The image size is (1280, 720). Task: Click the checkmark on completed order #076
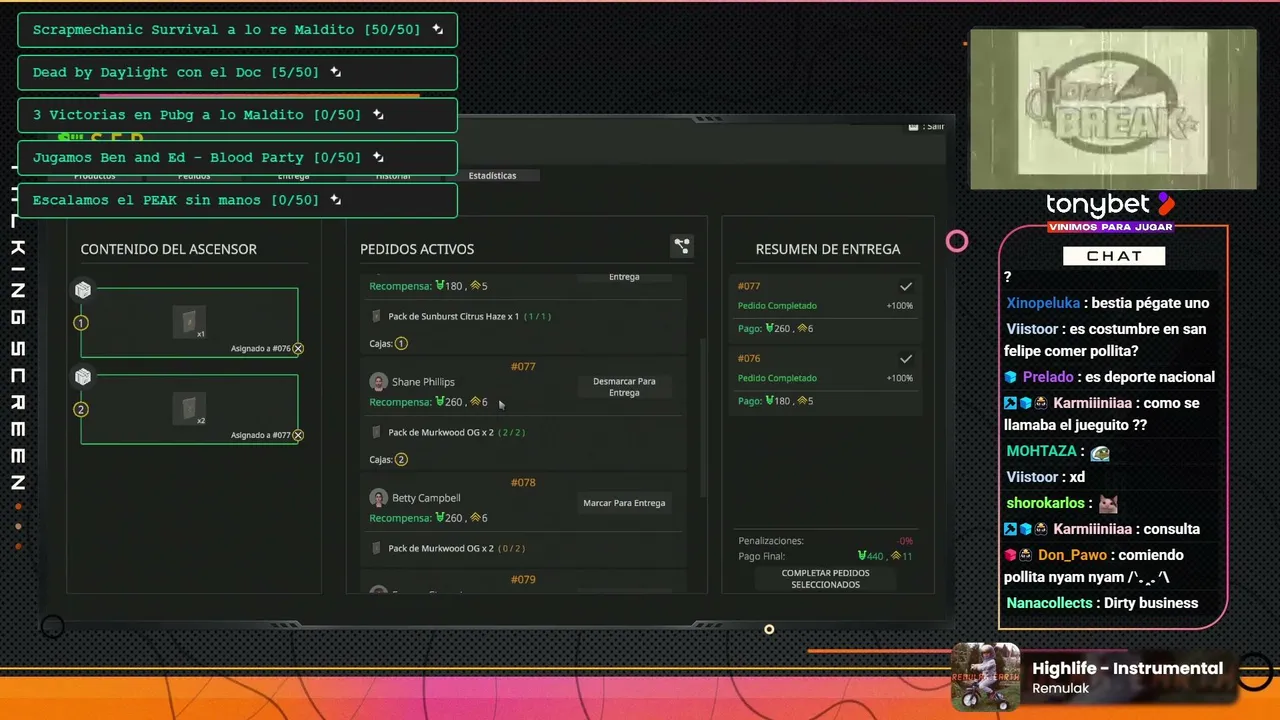tap(906, 358)
